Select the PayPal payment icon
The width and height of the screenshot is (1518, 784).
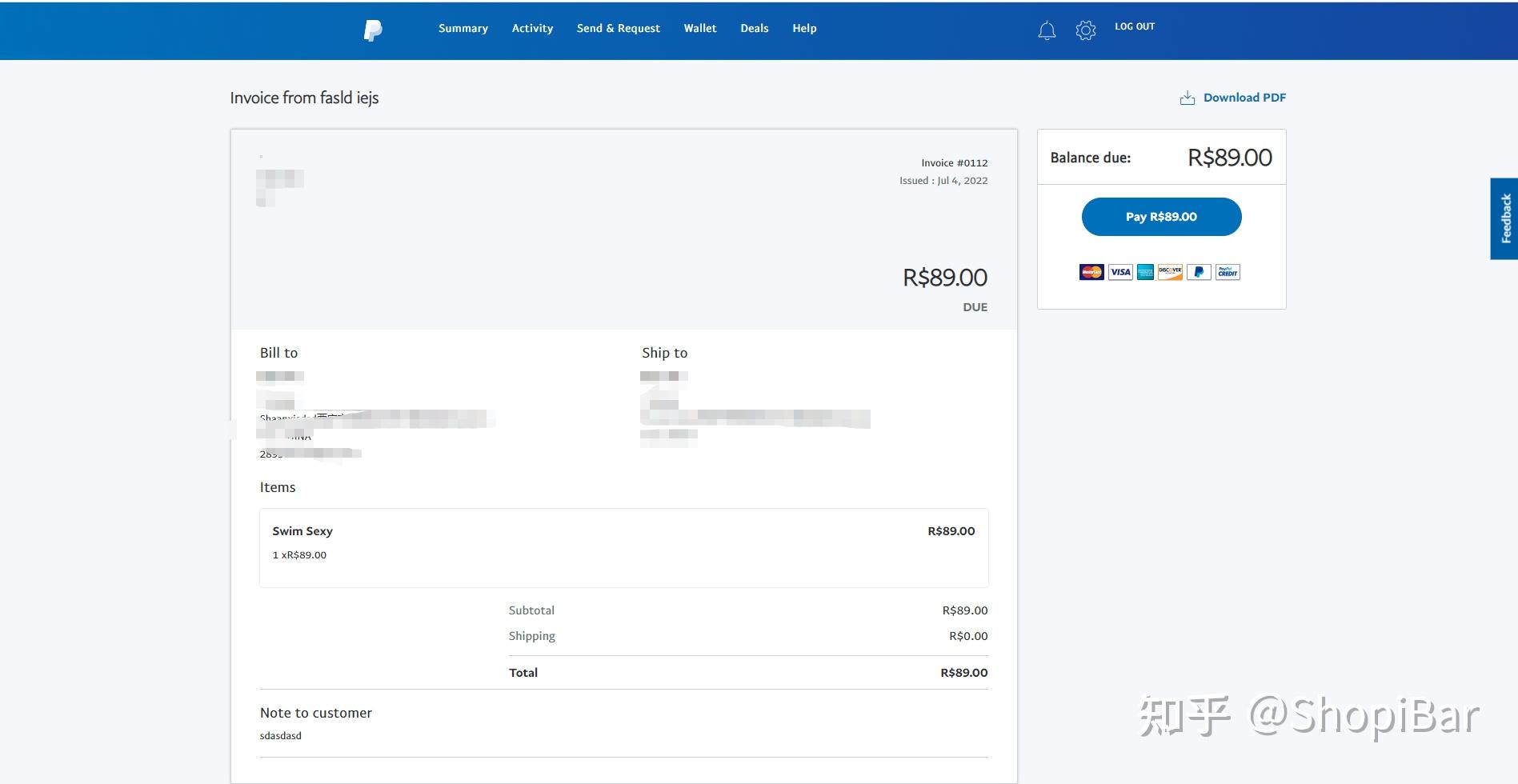[1198, 272]
